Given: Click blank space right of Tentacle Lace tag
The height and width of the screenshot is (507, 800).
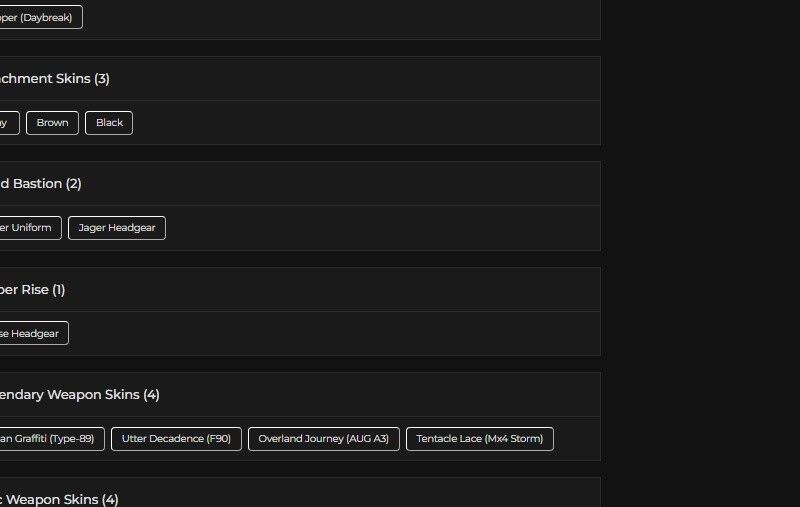Looking at the screenshot, I should pos(576,439).
